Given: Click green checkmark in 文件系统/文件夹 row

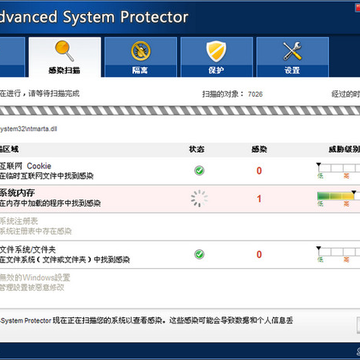Looking at the screenshot, I should [x=199, y=254].
